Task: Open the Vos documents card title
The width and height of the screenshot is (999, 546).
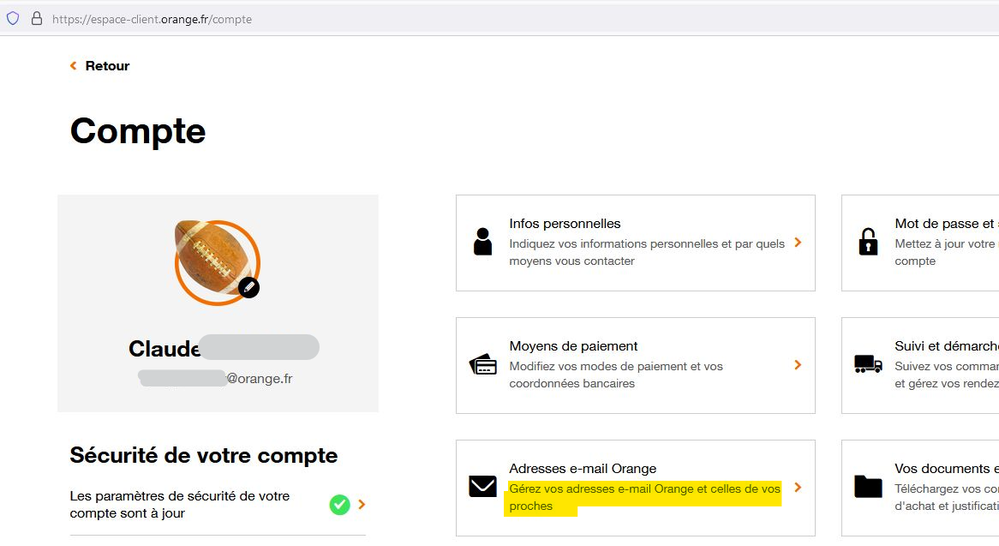Action: tap(946, 468)
